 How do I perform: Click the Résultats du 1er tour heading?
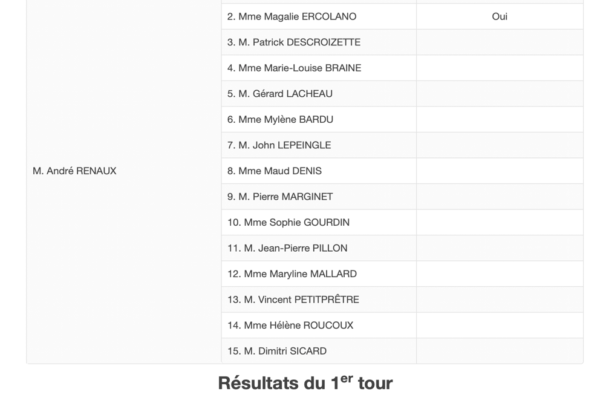point(305,383)
